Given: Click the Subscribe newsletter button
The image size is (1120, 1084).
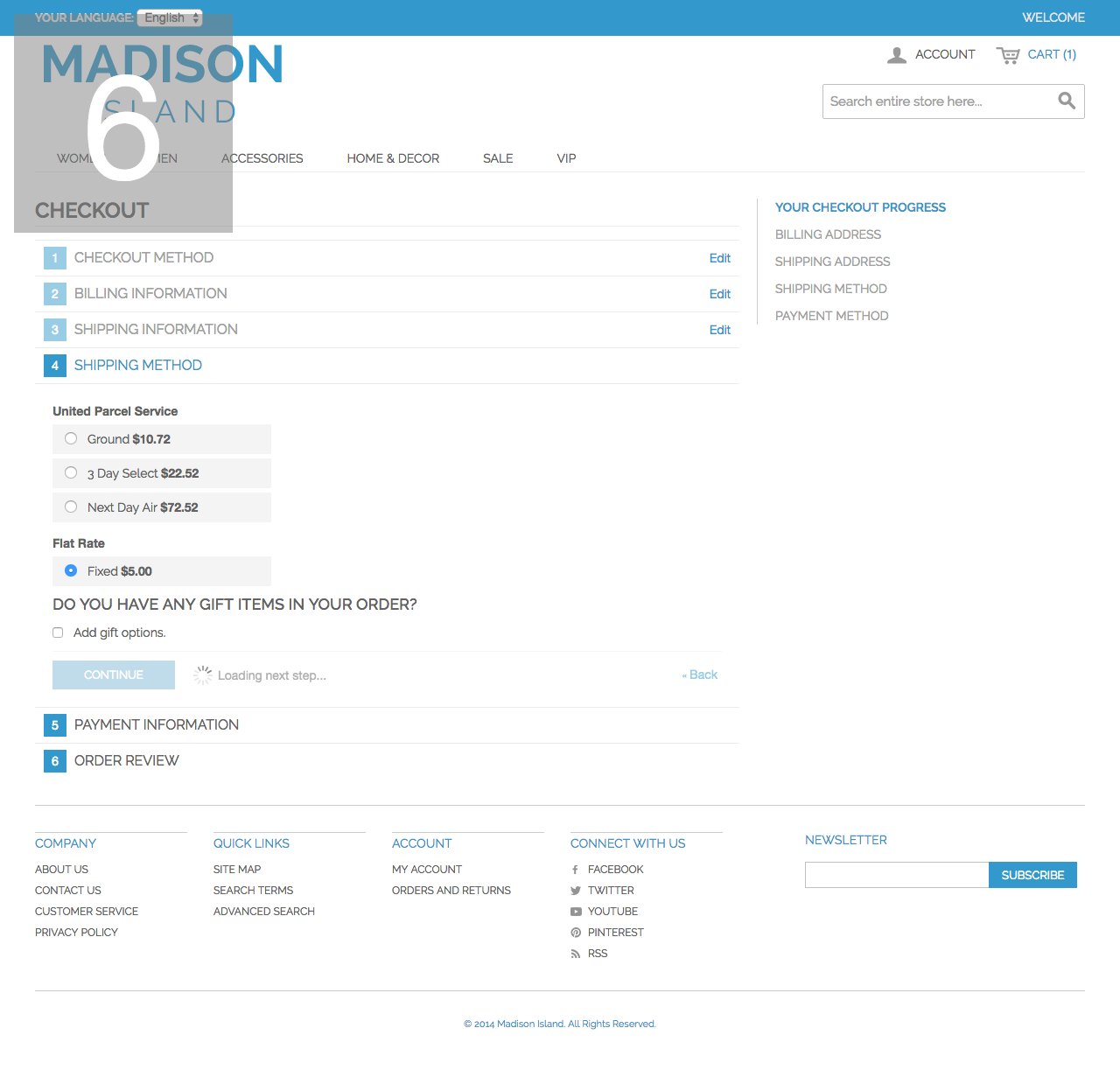Looking at the screenshot, I should pos(1032,875).
